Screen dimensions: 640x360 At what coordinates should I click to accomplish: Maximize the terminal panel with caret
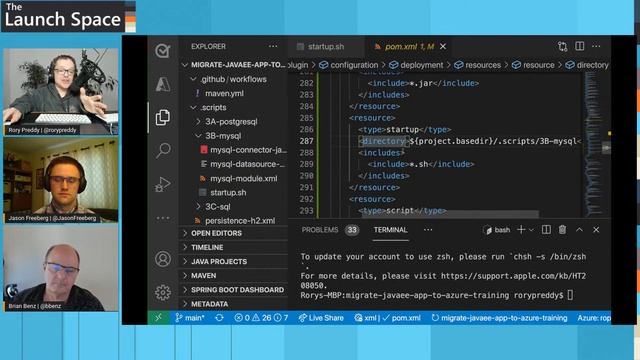tap(579, 230)
